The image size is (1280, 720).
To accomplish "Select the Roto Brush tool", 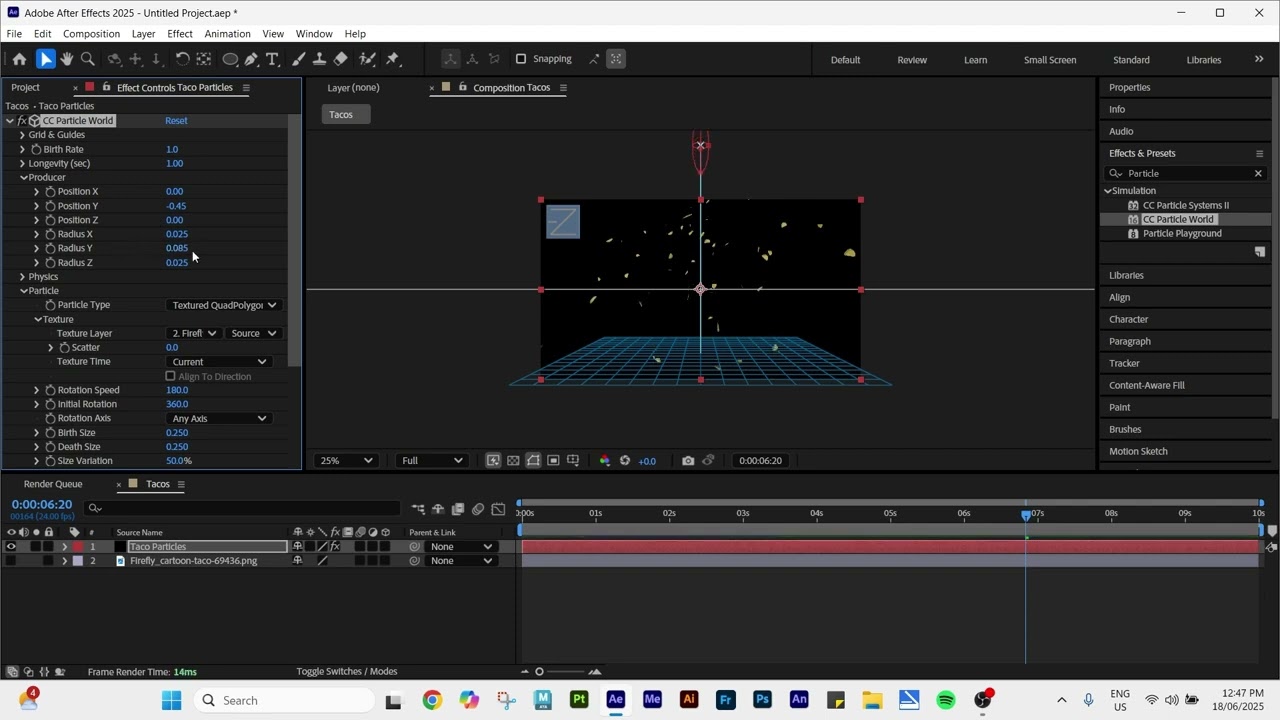I will point(367,59).
